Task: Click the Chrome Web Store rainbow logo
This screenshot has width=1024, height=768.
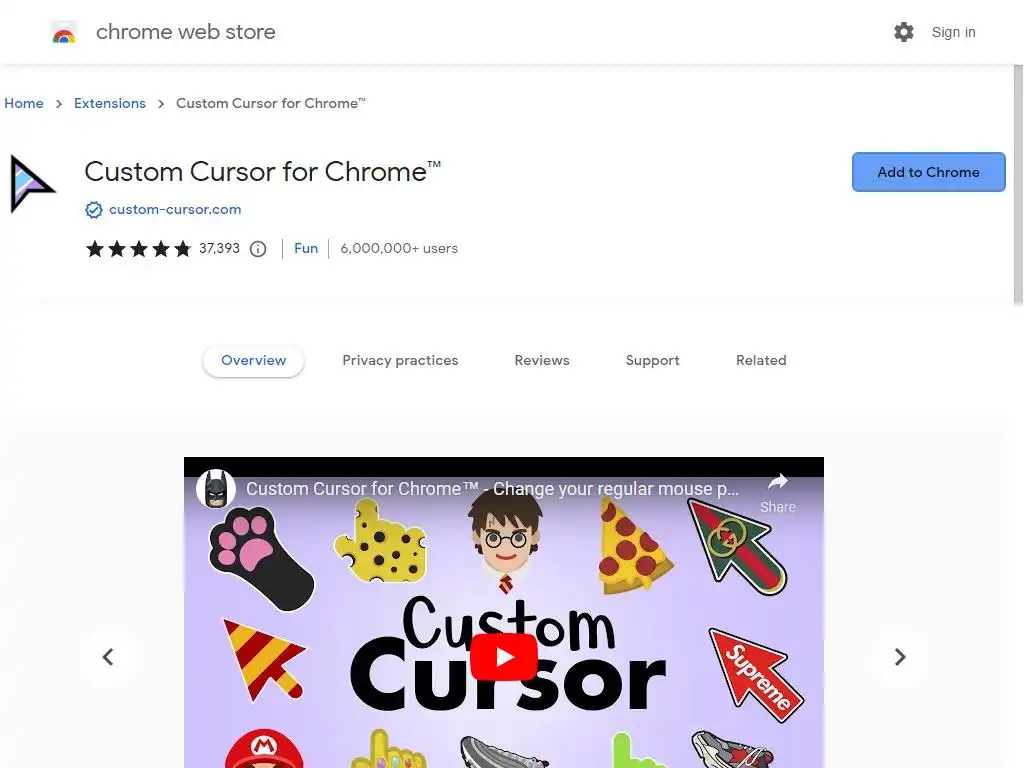Action: click(x=64, y=32)
